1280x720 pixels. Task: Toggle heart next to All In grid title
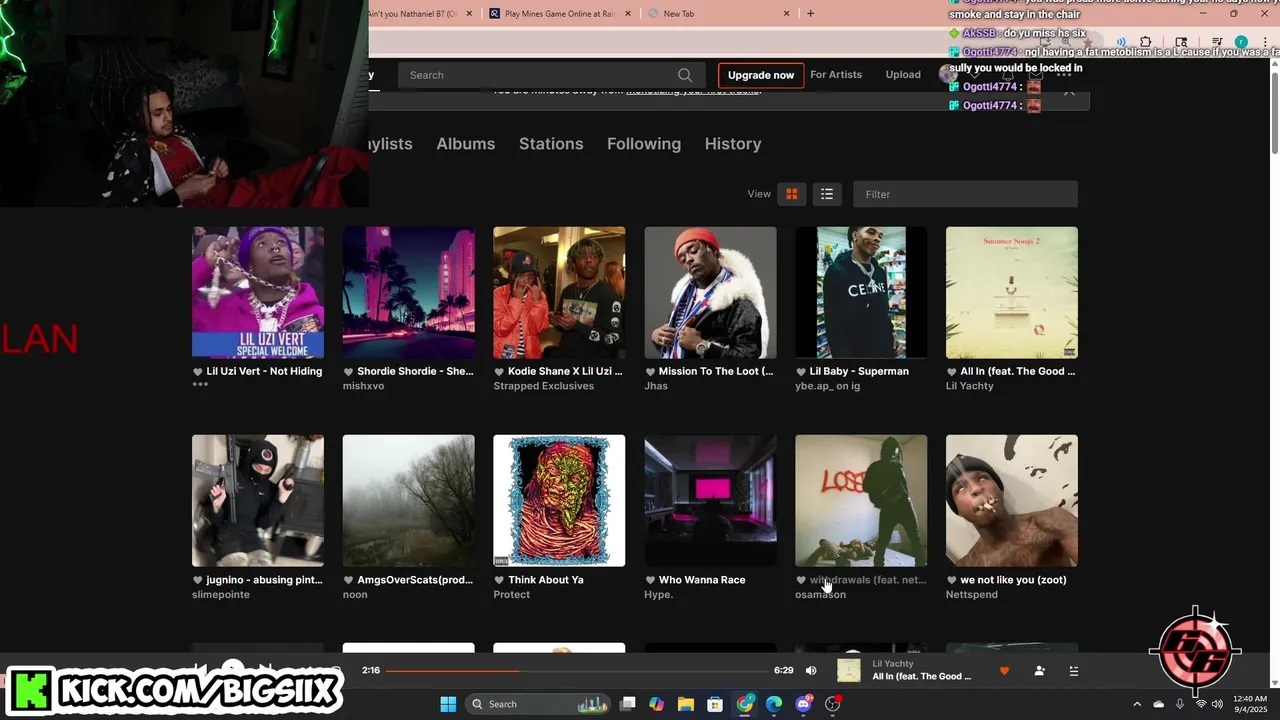[952, 371]
